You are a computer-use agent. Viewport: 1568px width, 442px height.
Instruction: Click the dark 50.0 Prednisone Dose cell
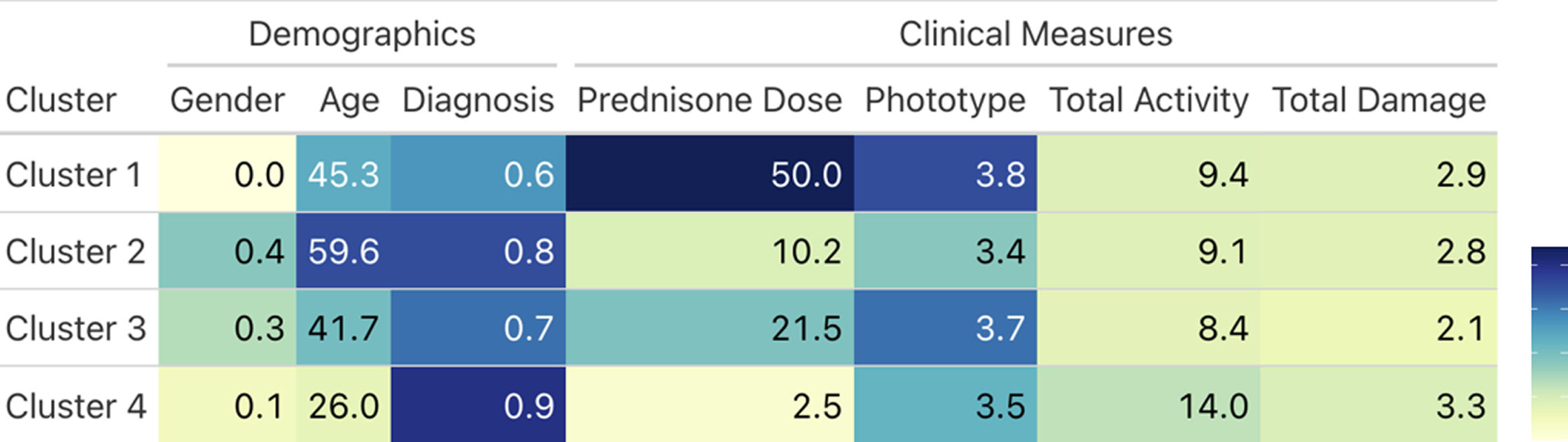pos(710,174)
